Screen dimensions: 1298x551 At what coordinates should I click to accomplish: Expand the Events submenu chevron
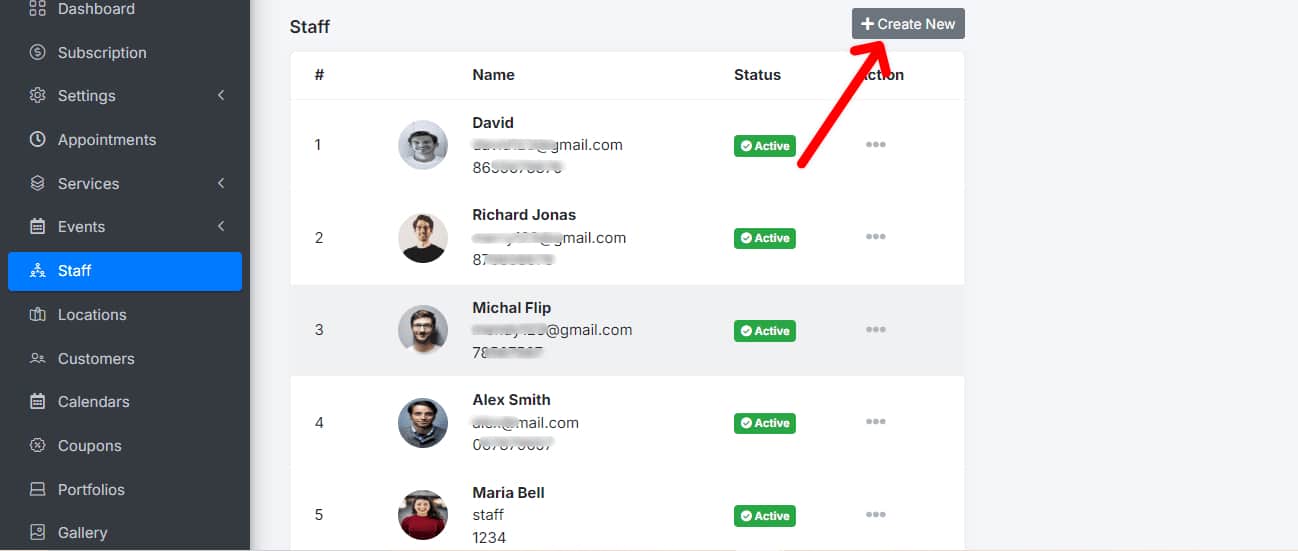[221, 227]
